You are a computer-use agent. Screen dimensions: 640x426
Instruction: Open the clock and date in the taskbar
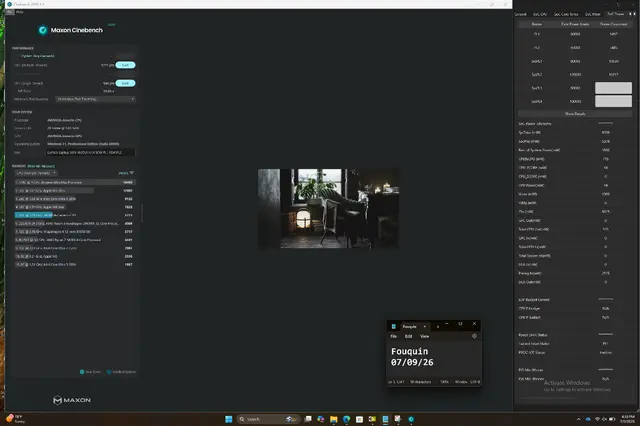coord(627,419)
